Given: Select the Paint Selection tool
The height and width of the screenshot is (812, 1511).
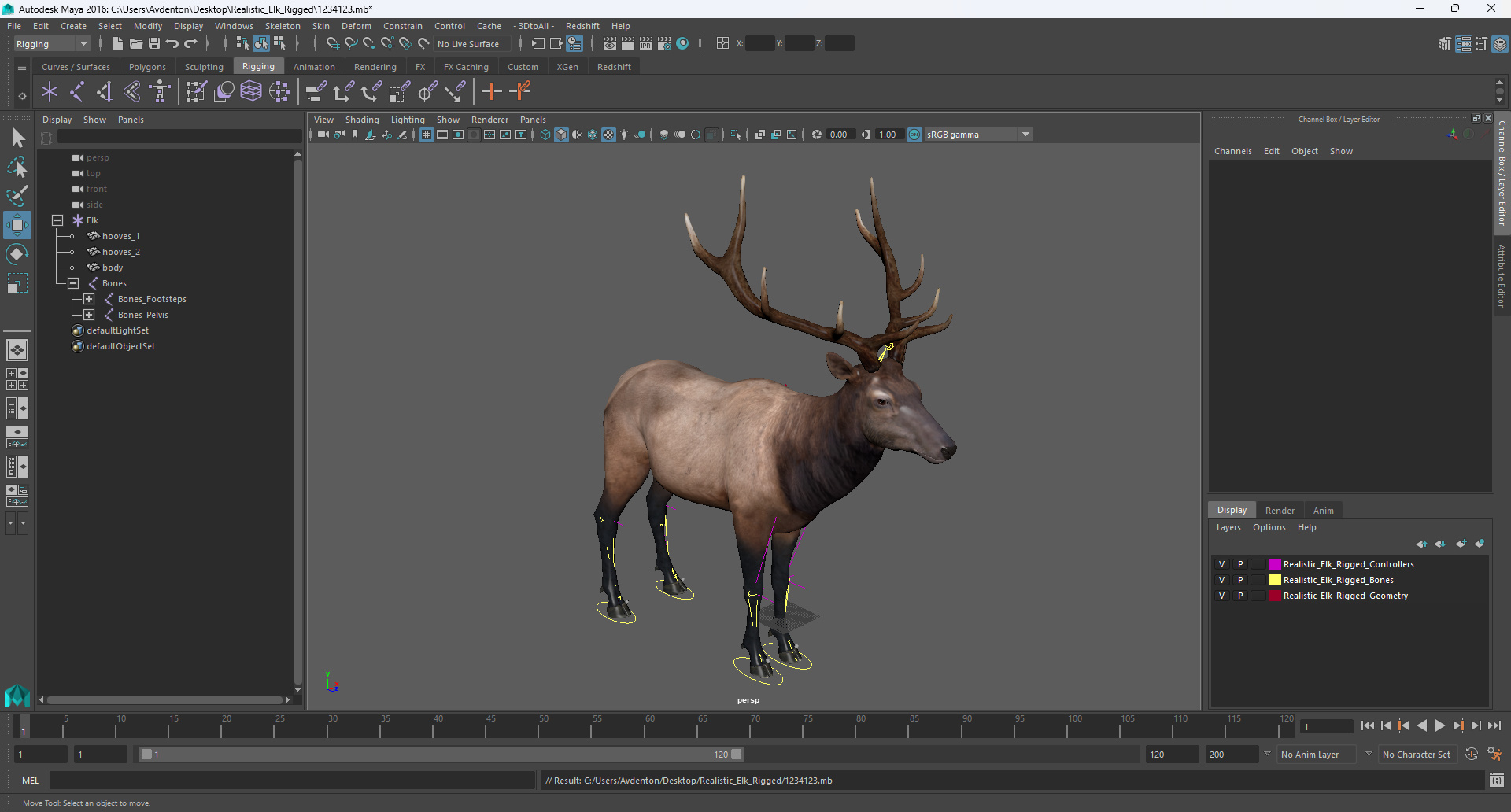Looking at the screenshot, I should point(17,196).
